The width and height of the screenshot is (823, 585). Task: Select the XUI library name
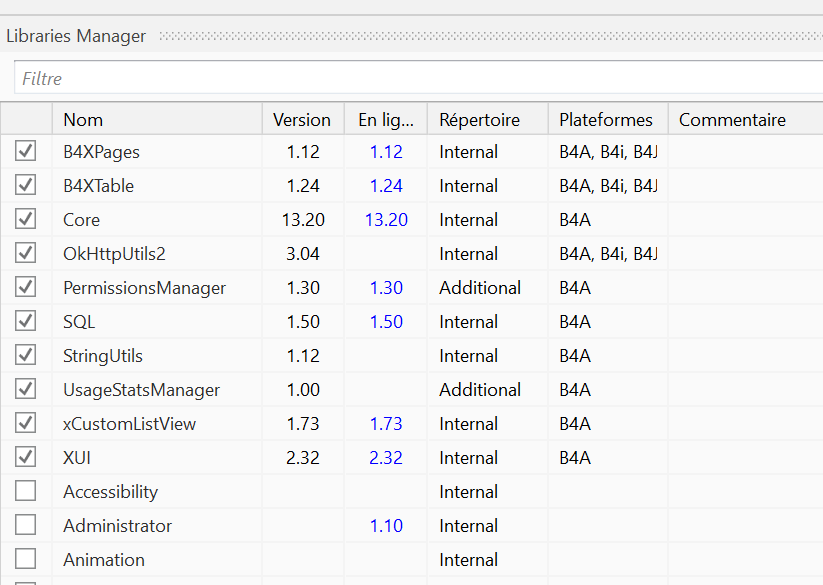coord(77,458)
